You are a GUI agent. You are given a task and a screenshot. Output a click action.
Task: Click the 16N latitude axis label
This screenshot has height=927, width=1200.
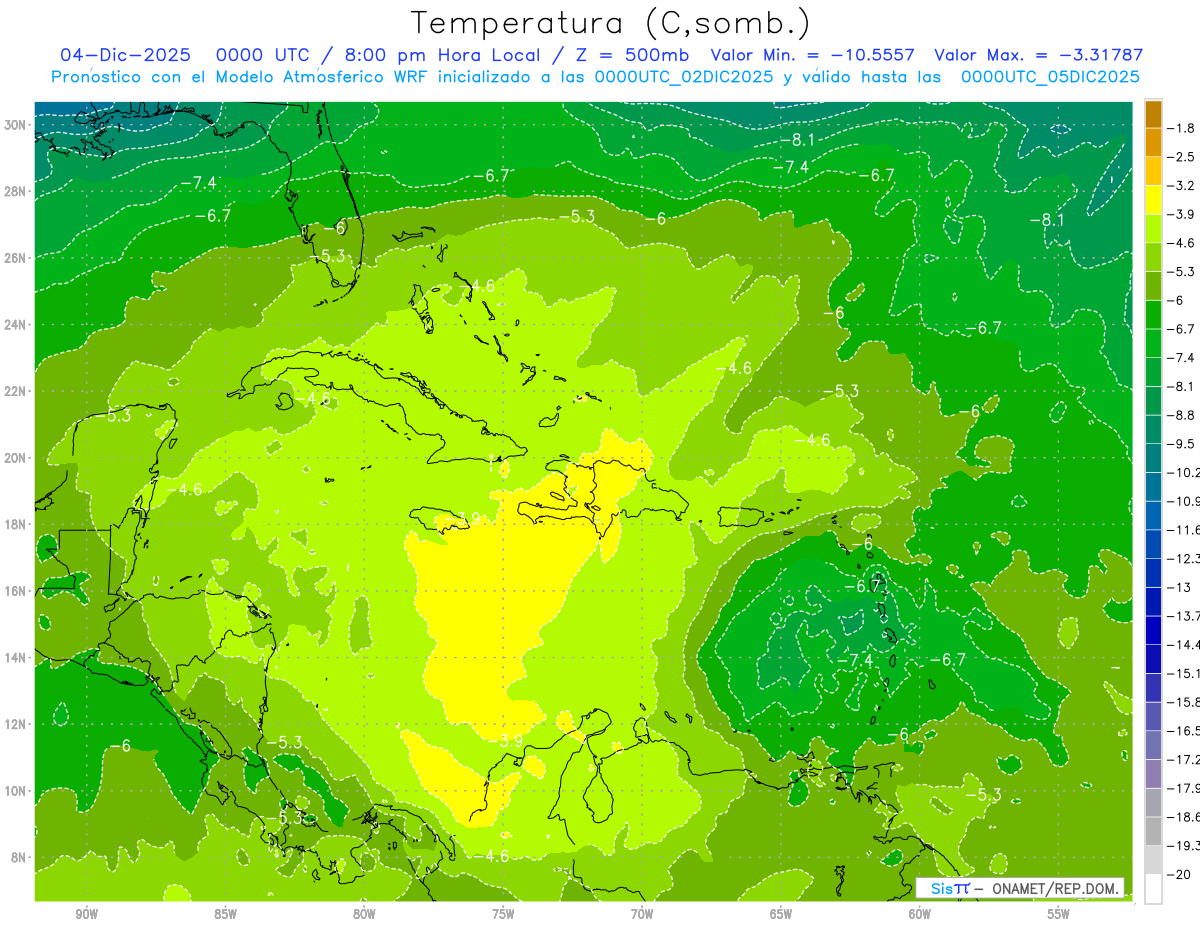coord(15,591)
